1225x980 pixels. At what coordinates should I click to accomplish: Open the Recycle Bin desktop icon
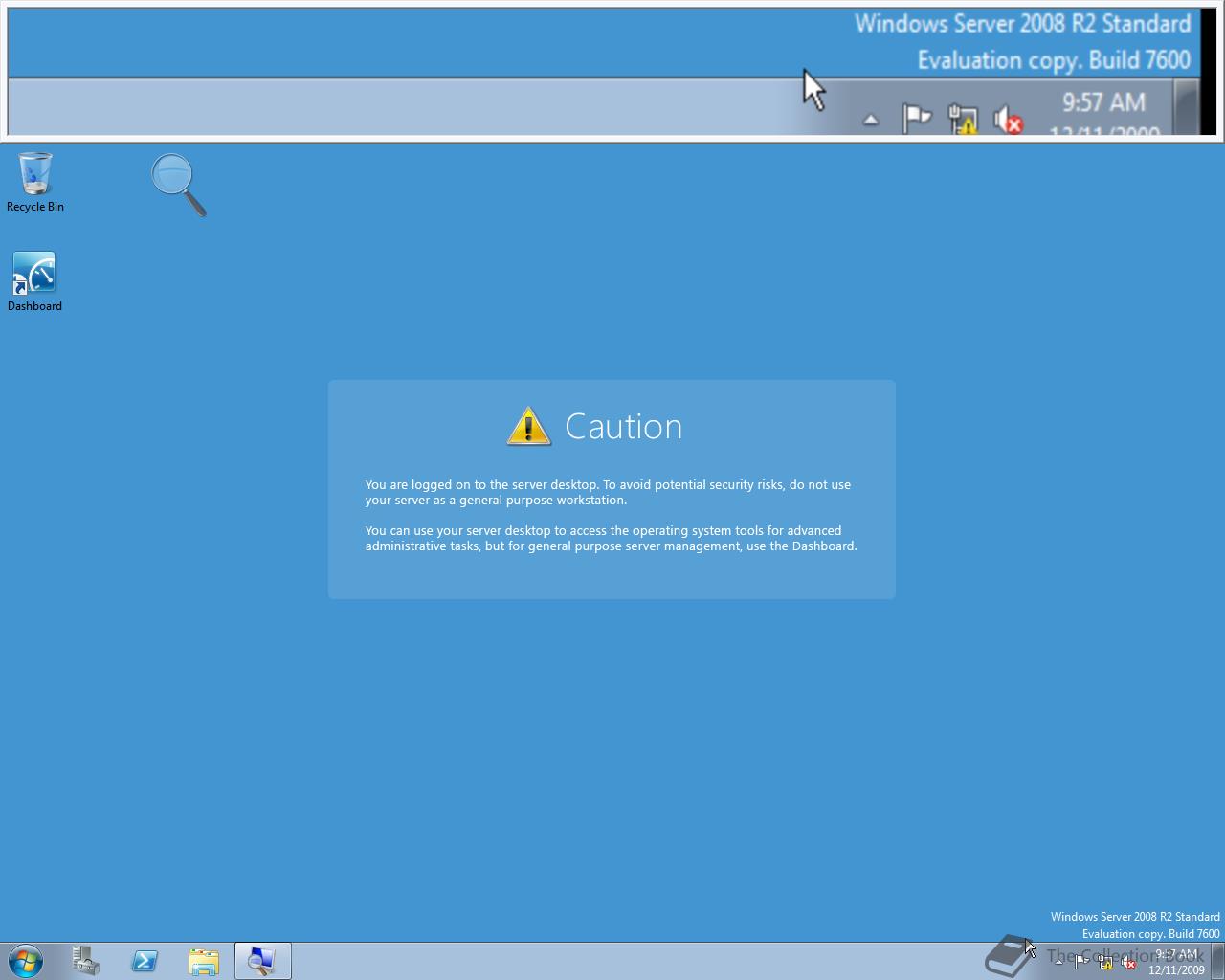(35, 182)
